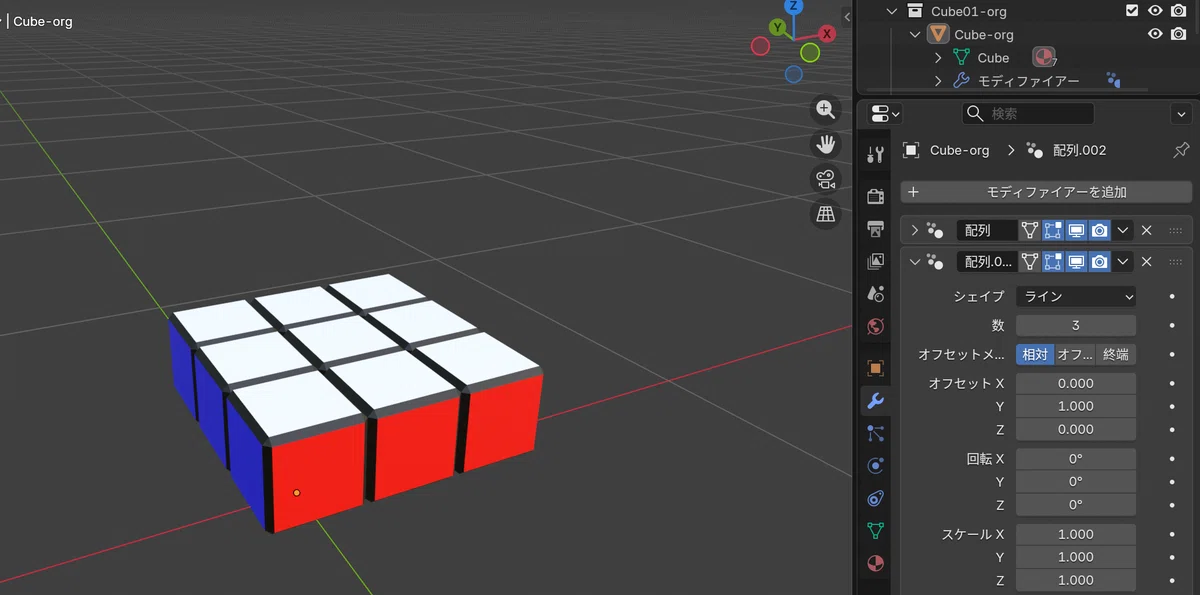This screenshot has height=595, width=1200.
Task: Collapse the 配列.0... modifier panel
Action: [x=914, y=262]
